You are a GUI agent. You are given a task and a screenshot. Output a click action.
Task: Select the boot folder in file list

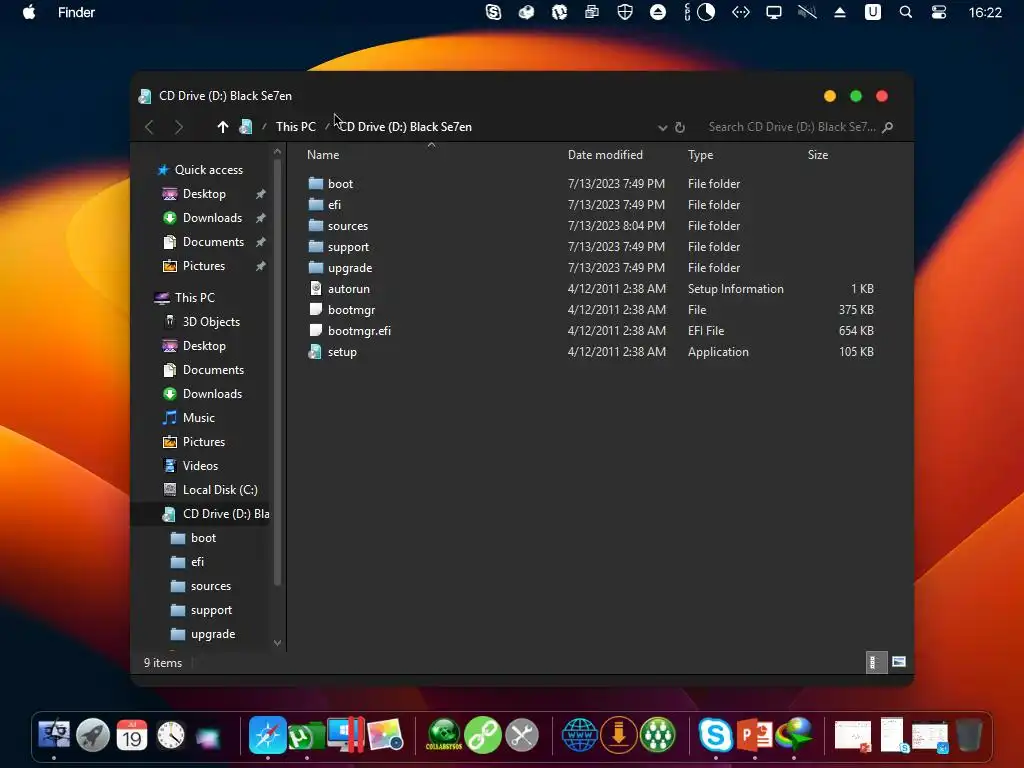tap(340, 184)
